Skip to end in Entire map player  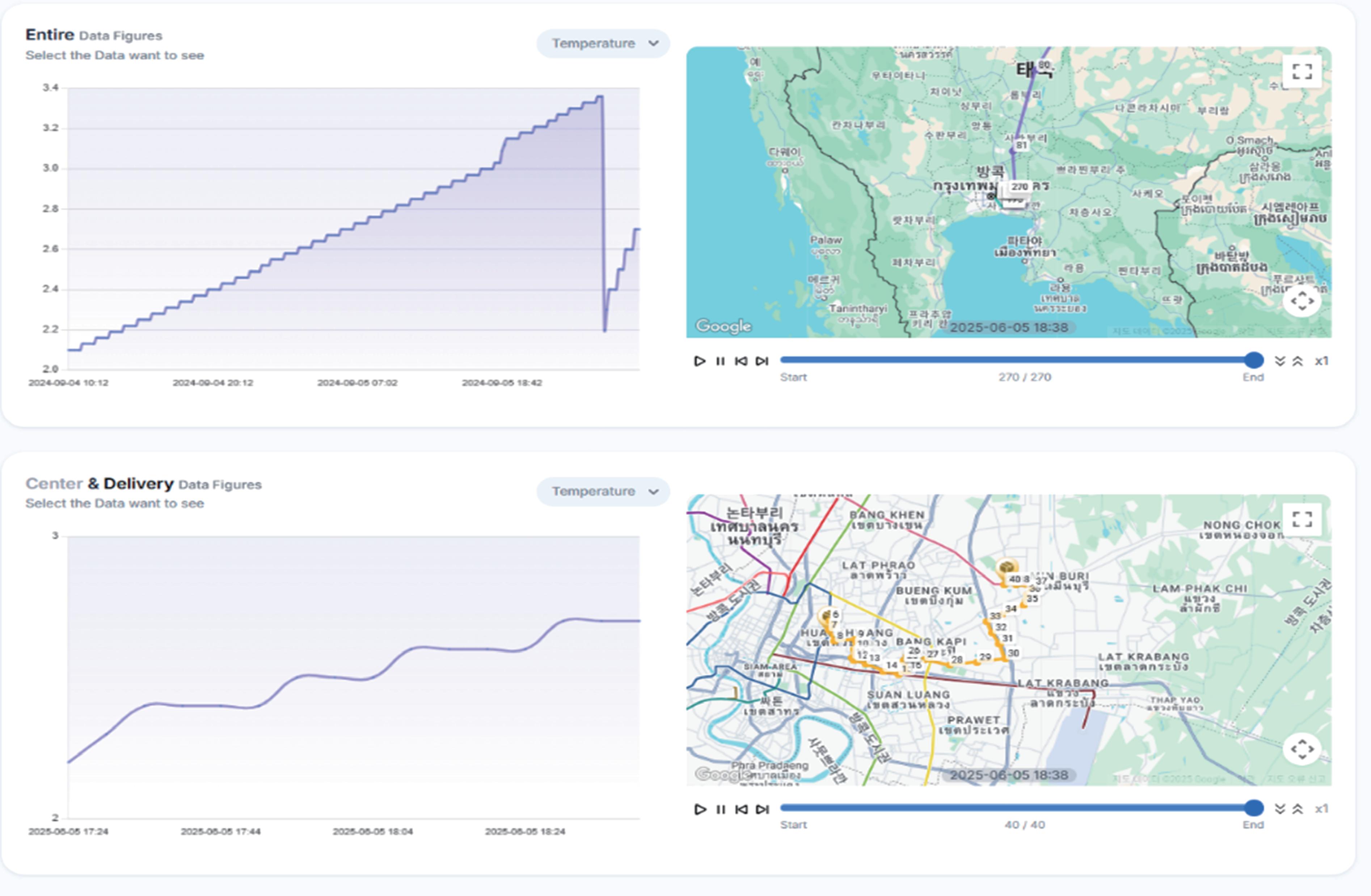pyautogui.click(x=762, y=361)
